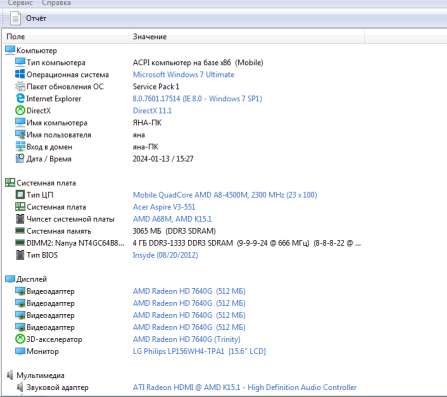Click the Тип компьютера row icon
The height and width of the screenshot is (397, 447).
pyautogui.click(x=20, y=62)
